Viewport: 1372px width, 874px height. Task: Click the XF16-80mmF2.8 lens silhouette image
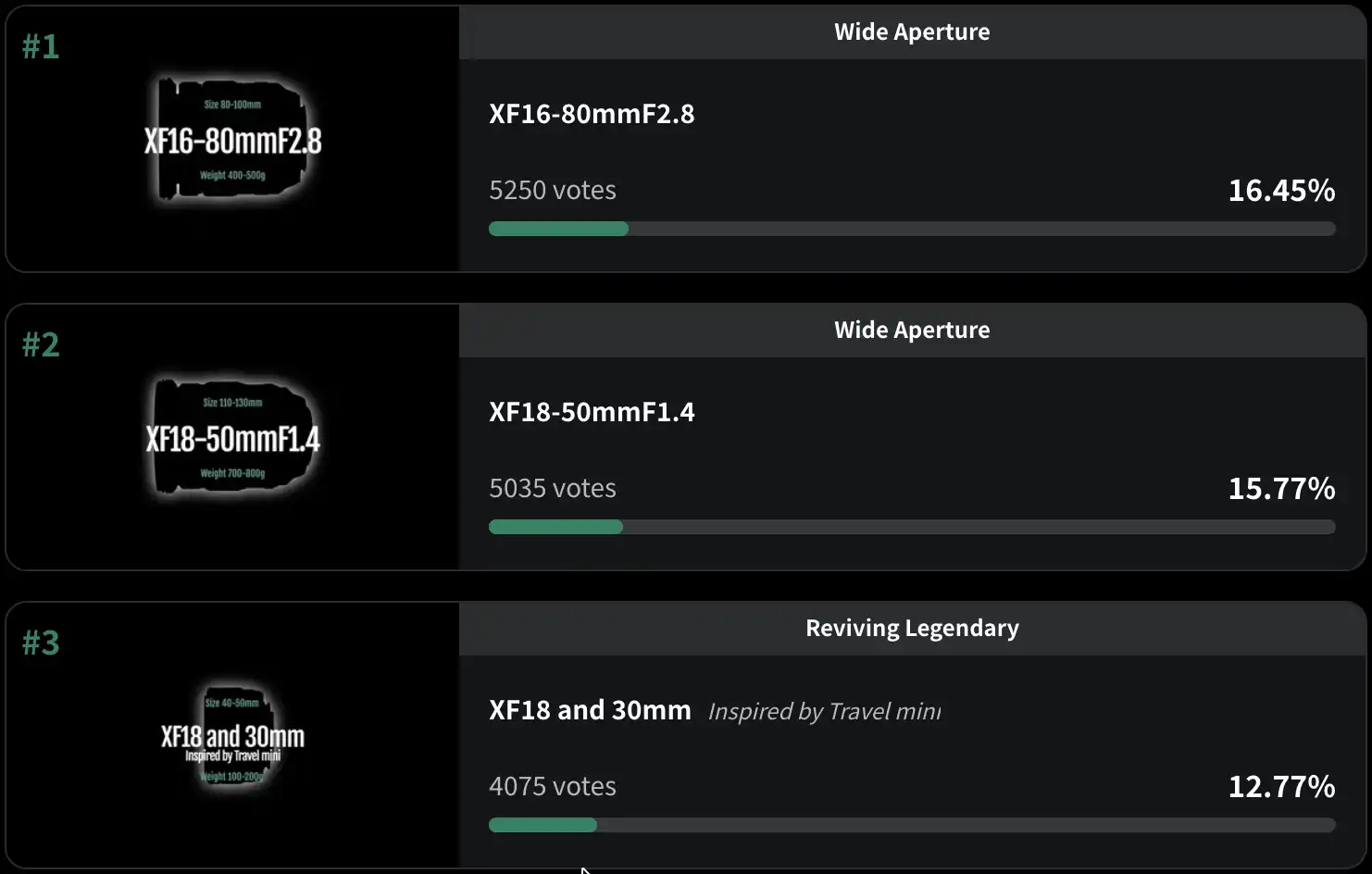[232, 140]
